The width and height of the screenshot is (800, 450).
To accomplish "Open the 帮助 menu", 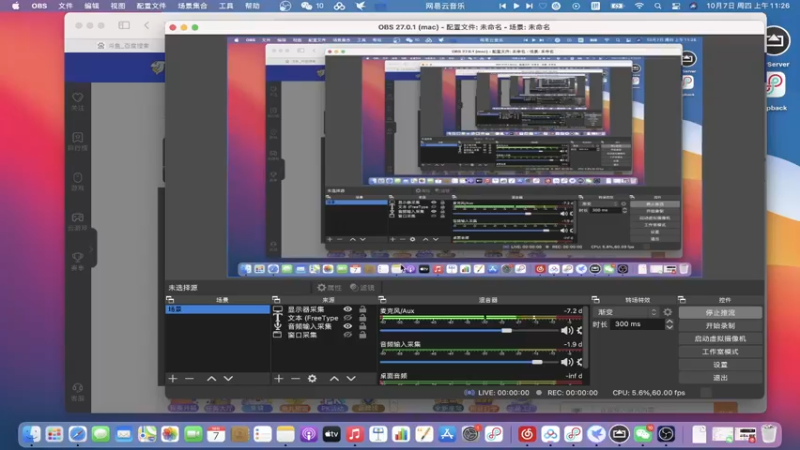I will click(252, 6).
